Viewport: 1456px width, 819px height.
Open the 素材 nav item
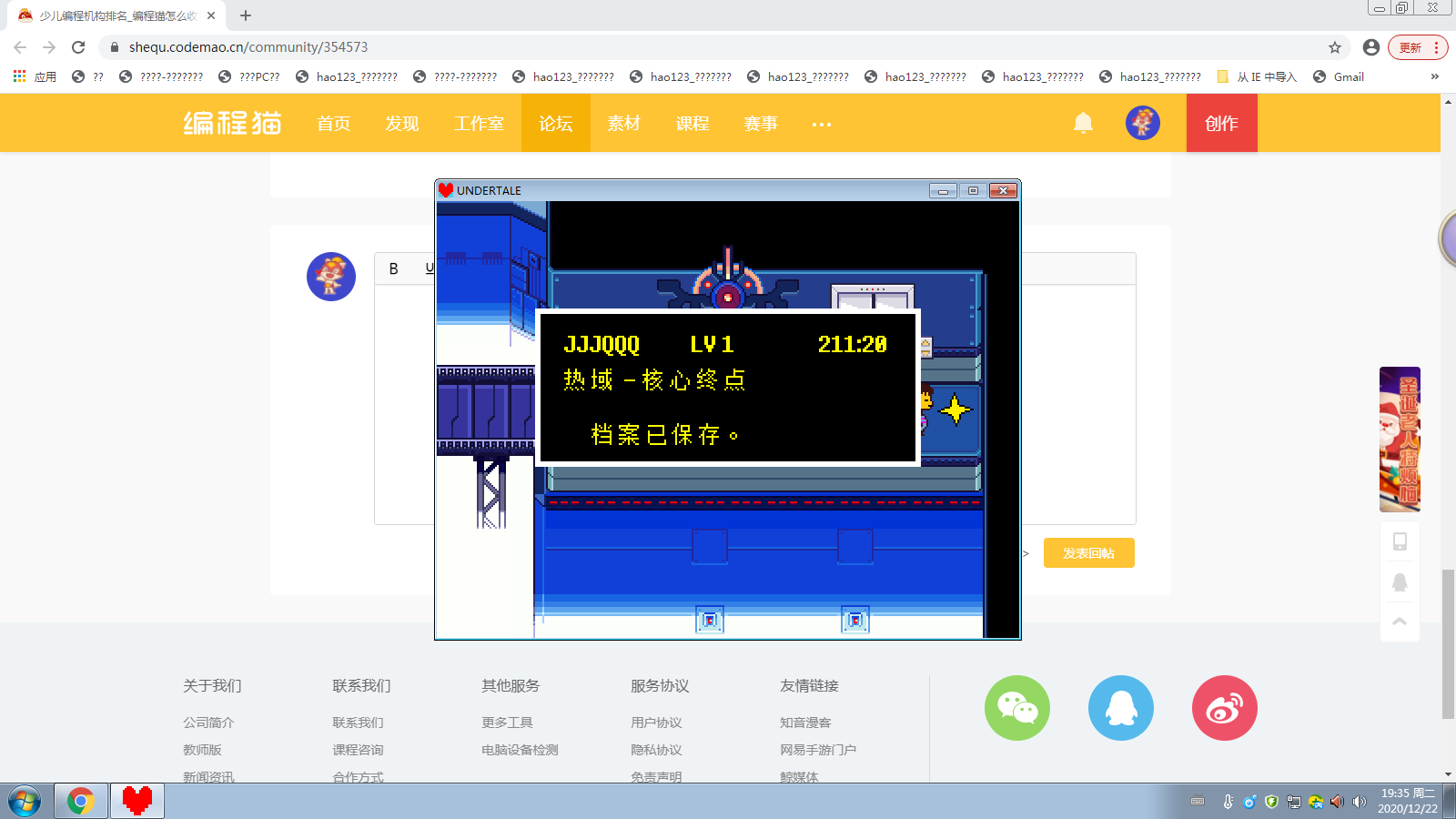624,123
